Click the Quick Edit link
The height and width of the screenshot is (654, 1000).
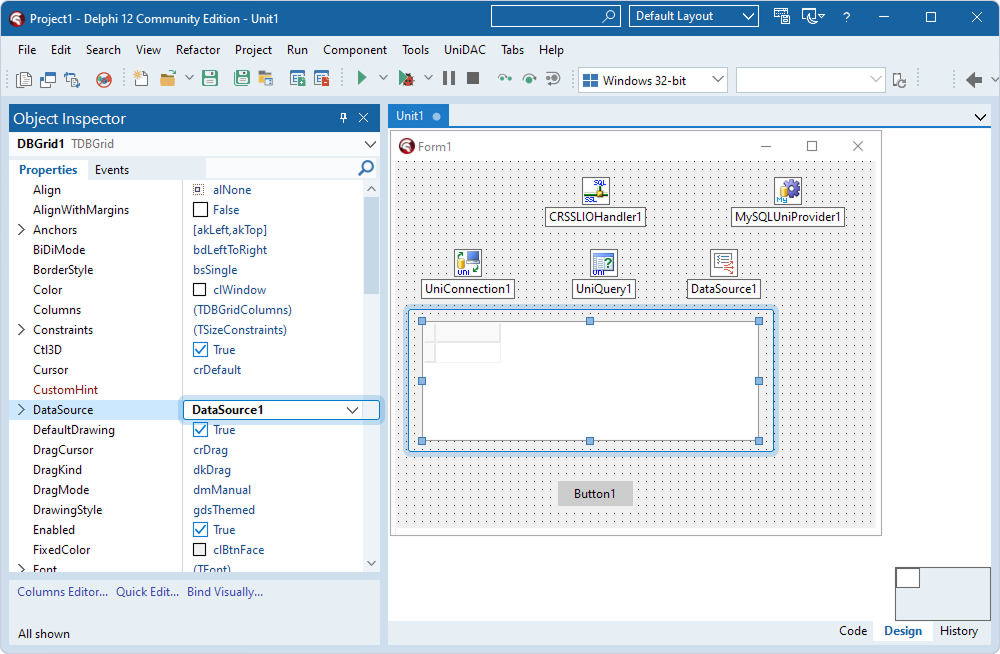click(147, 591)
